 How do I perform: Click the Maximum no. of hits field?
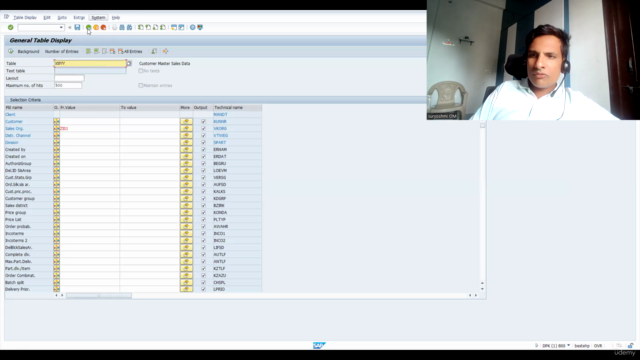pos(68,85)
